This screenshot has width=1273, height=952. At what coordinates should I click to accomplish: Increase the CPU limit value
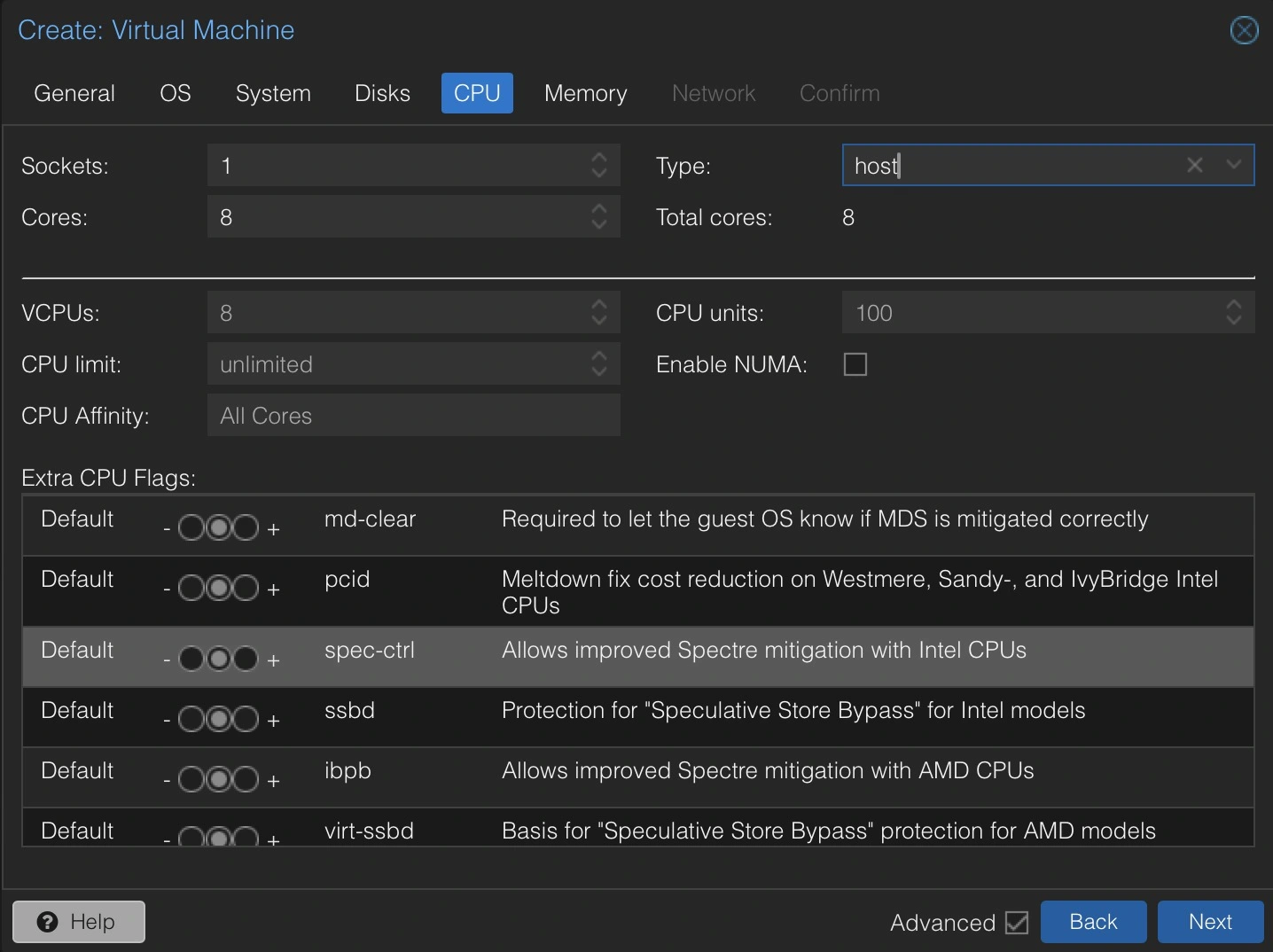point(599,355)
